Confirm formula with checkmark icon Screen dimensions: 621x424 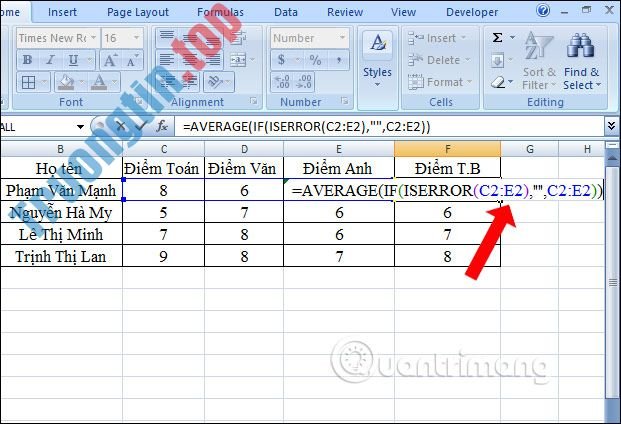[140, 127]
